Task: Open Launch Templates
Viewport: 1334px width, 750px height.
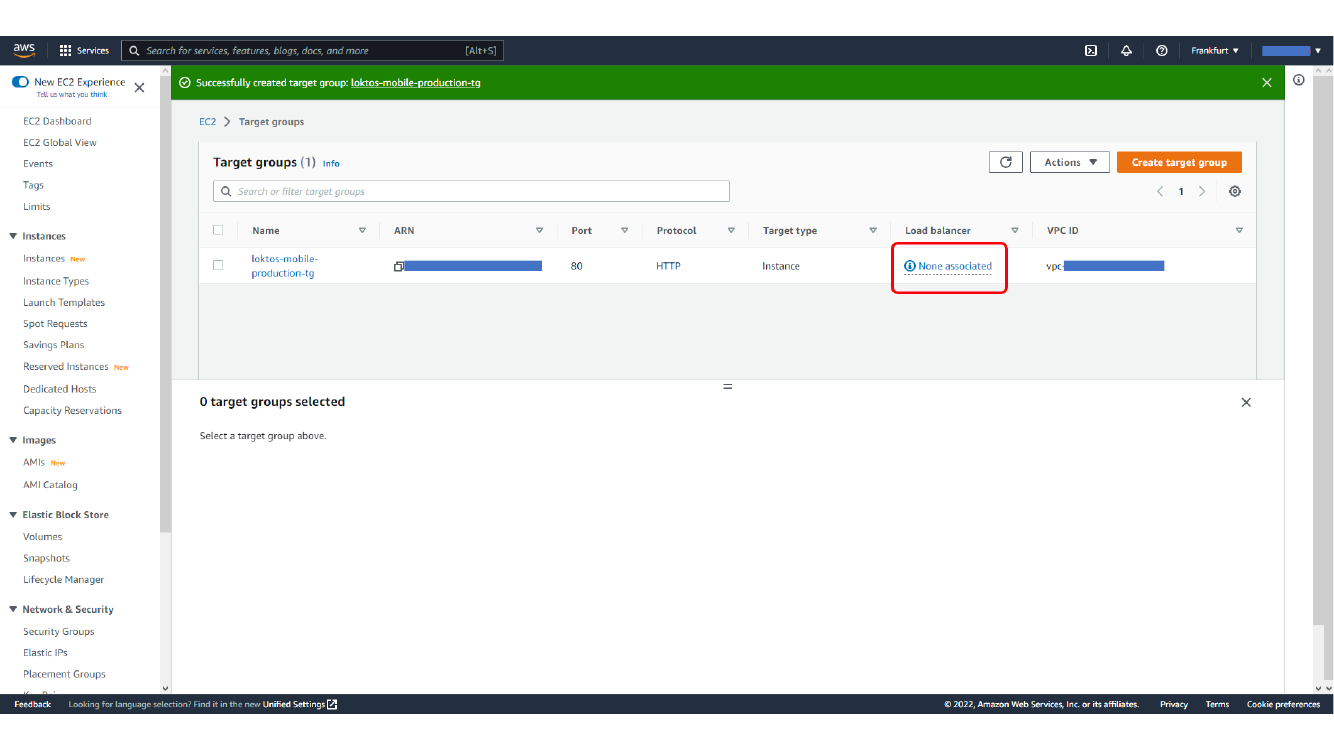Action: (x=64, y=302)
